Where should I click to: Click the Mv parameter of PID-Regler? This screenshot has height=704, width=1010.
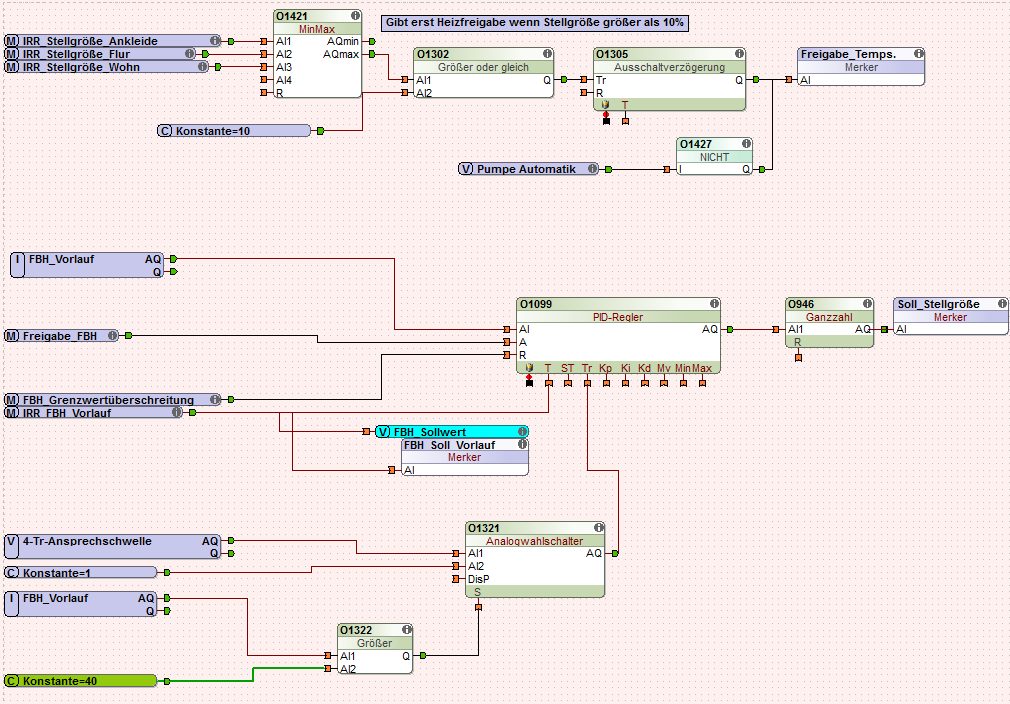click(x=663, y=368)
